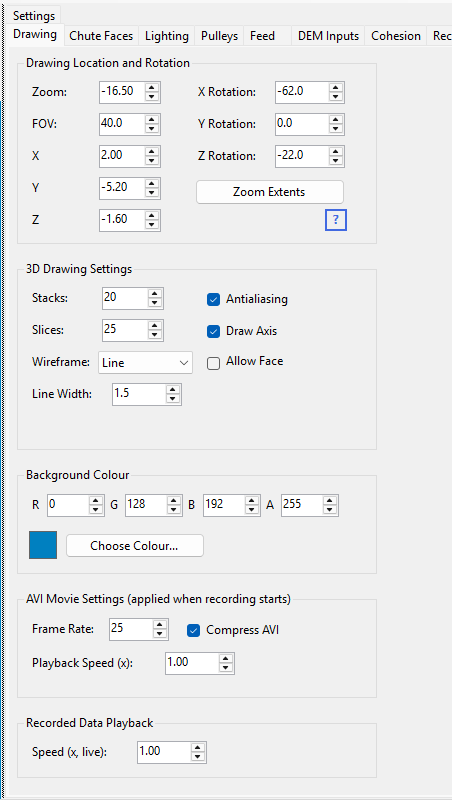Decrease the FOV spinner value
The height and width of the screenshot is (800, 452).
[x=153, y=129]
